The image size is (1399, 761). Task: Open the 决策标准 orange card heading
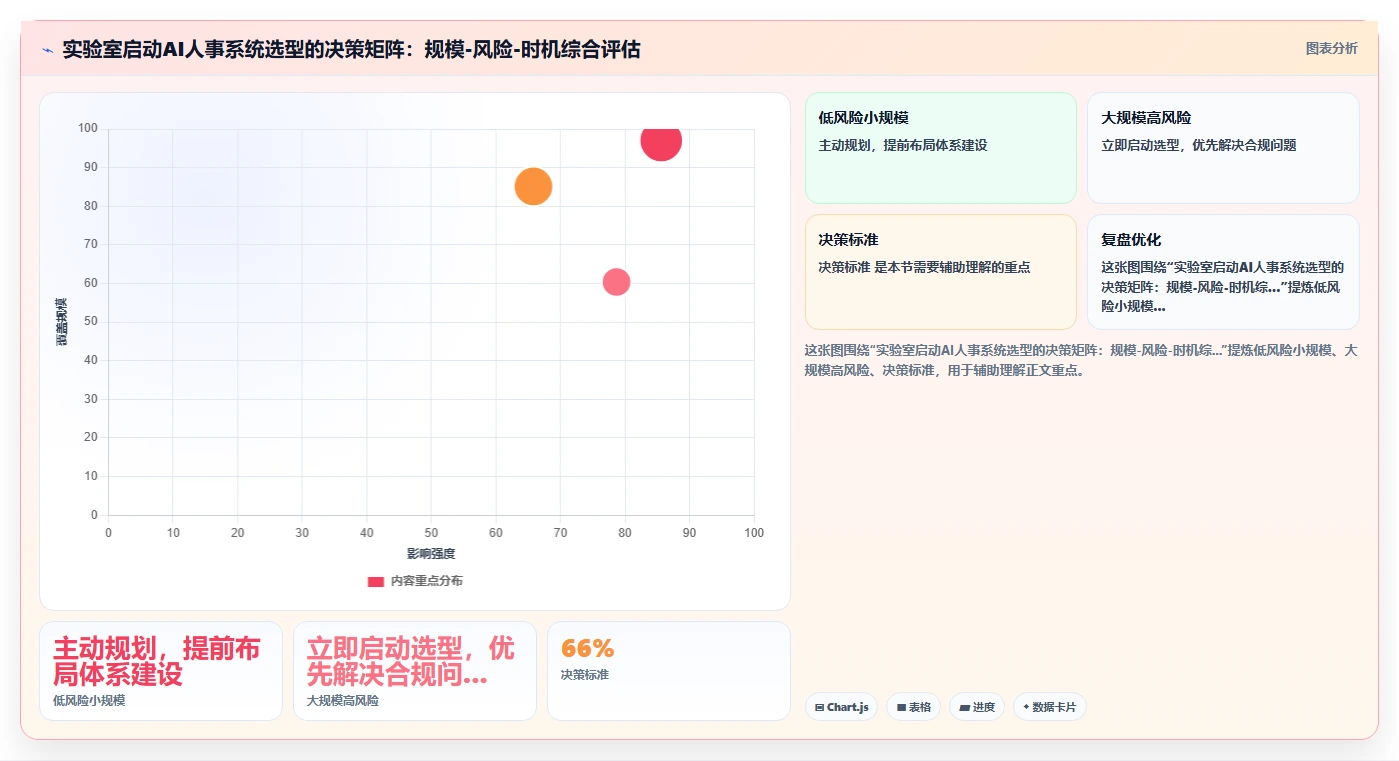848,240
